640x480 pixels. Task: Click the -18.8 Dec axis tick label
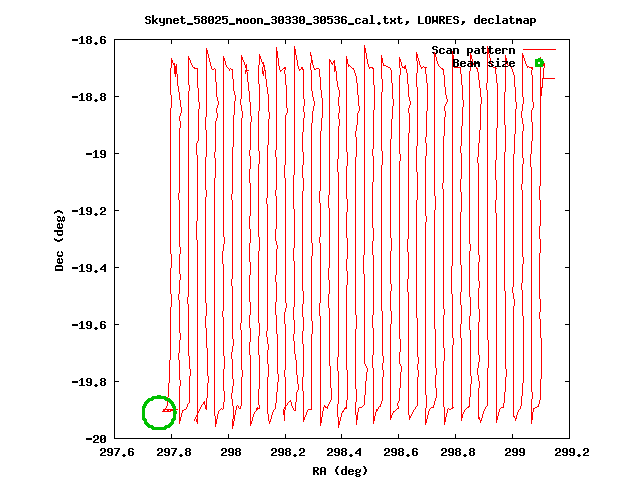89,97
